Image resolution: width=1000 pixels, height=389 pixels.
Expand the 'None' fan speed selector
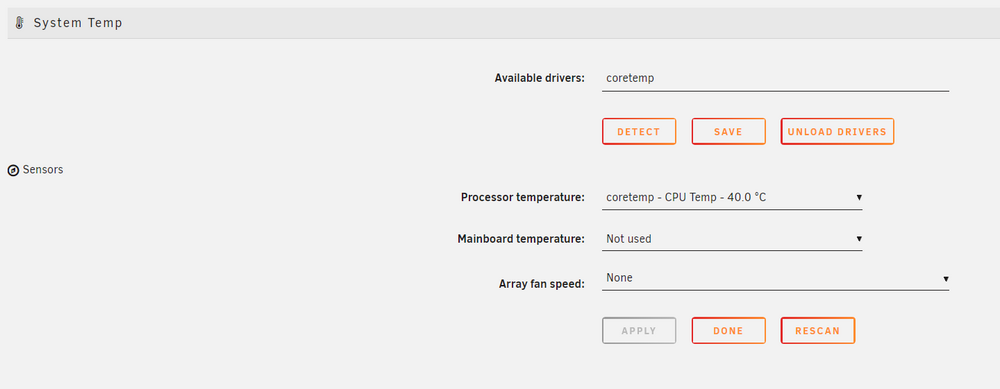click(776, 279)
